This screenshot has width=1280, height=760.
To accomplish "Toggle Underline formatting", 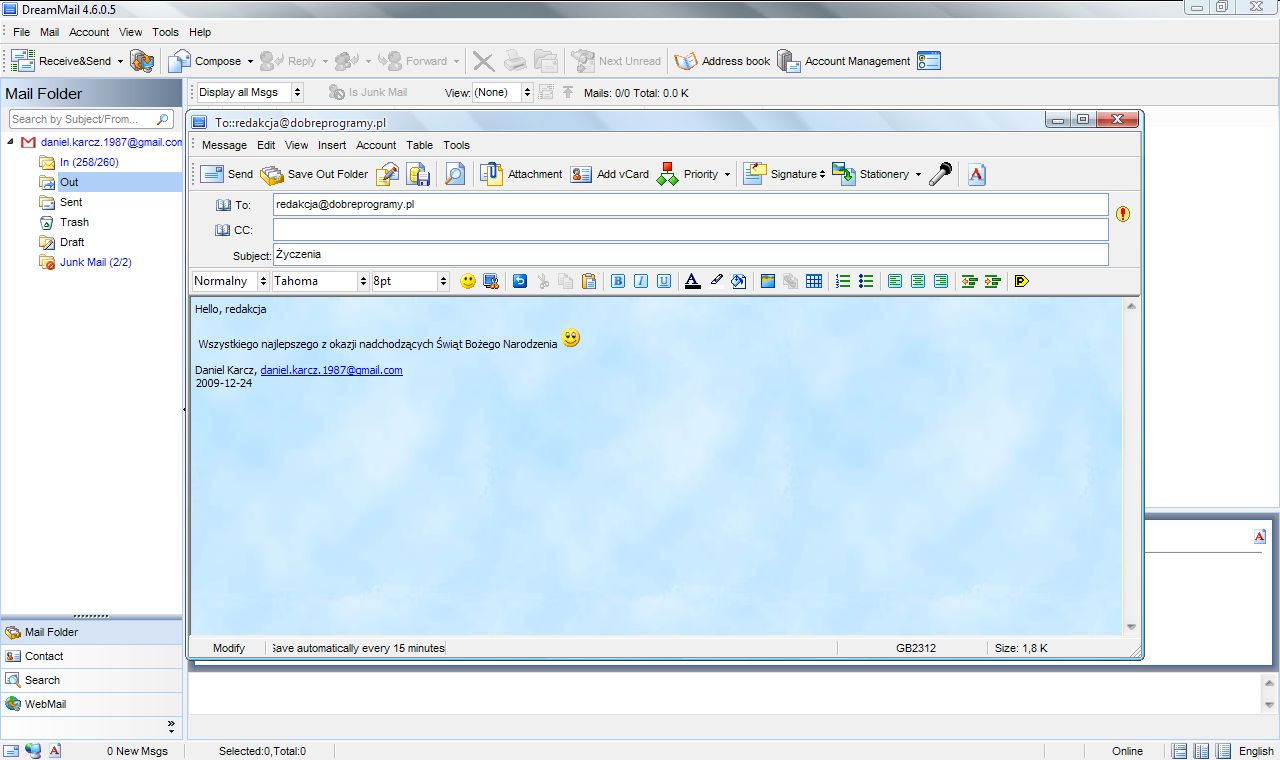I will click(664, 281).
